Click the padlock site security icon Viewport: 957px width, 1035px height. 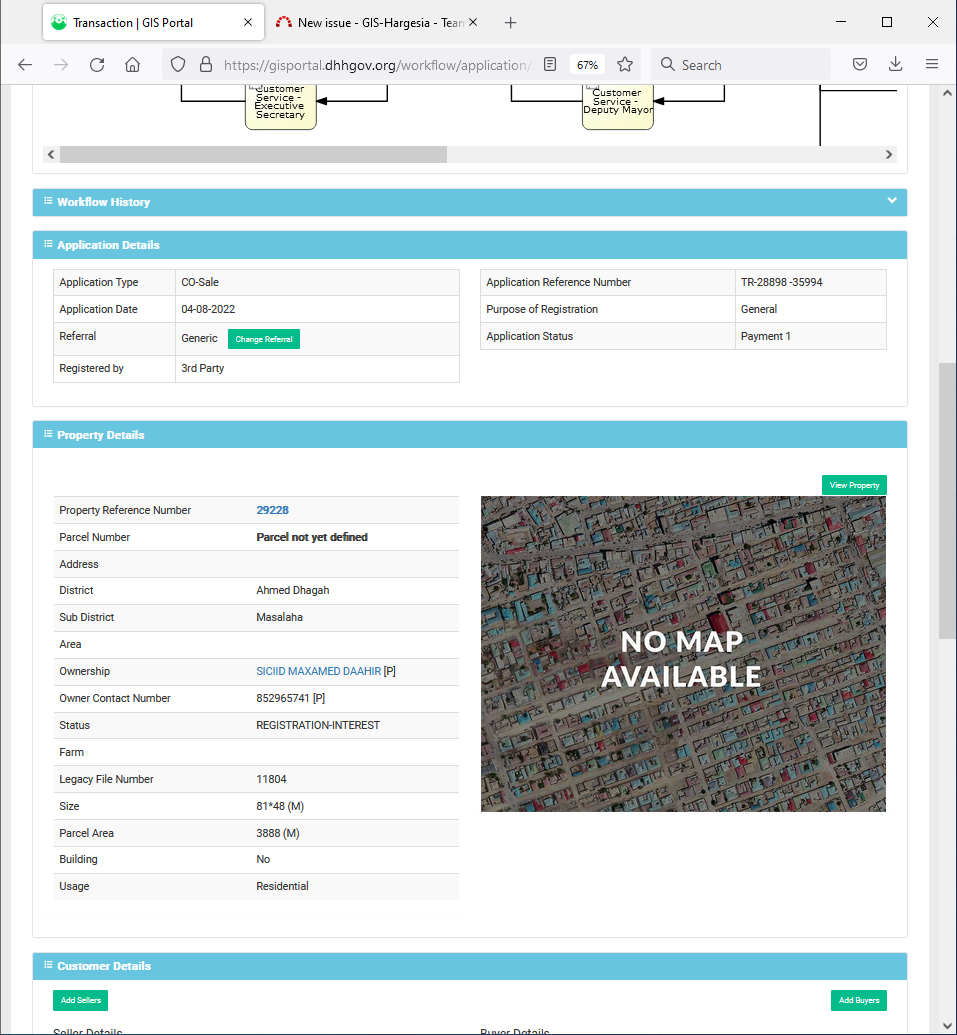point(206,65)
